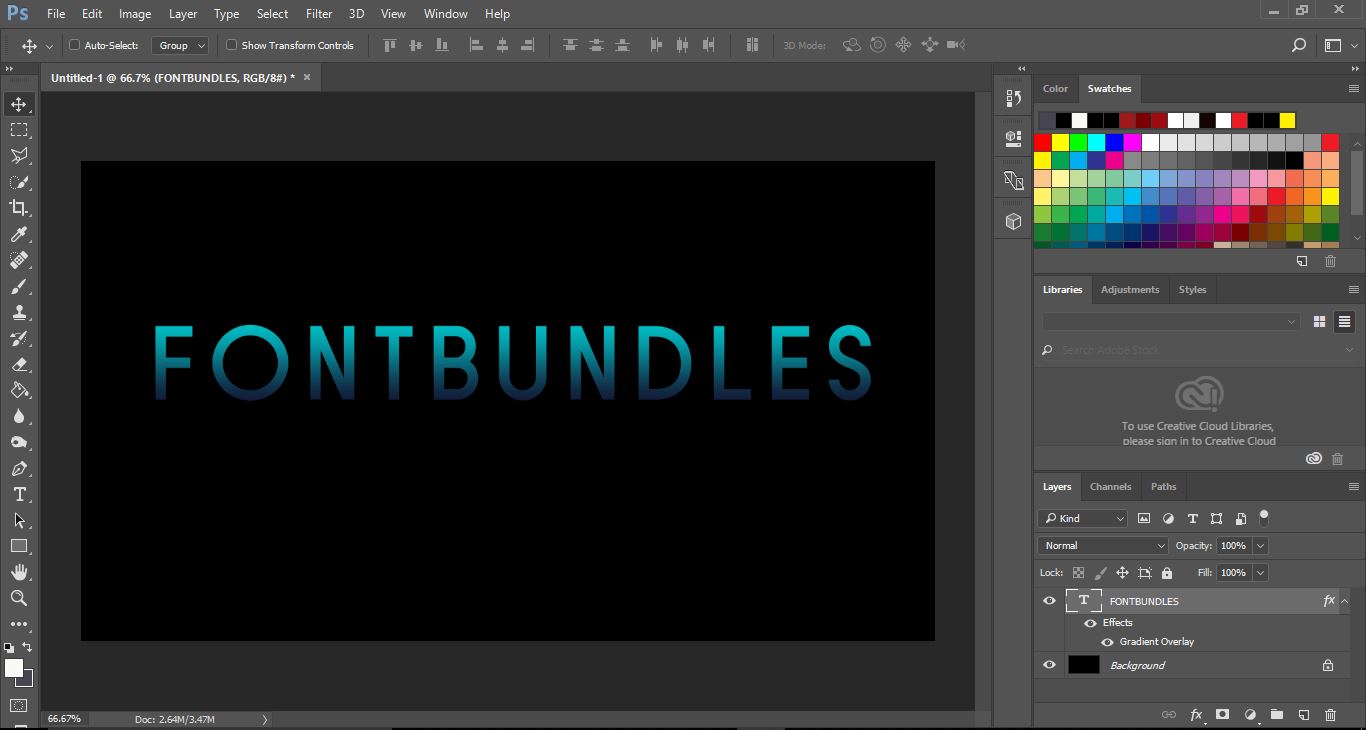1366x730 pixels.
Task: Open the search icon in options bar
Action: pyautogui.click(x=1298, y=45)
